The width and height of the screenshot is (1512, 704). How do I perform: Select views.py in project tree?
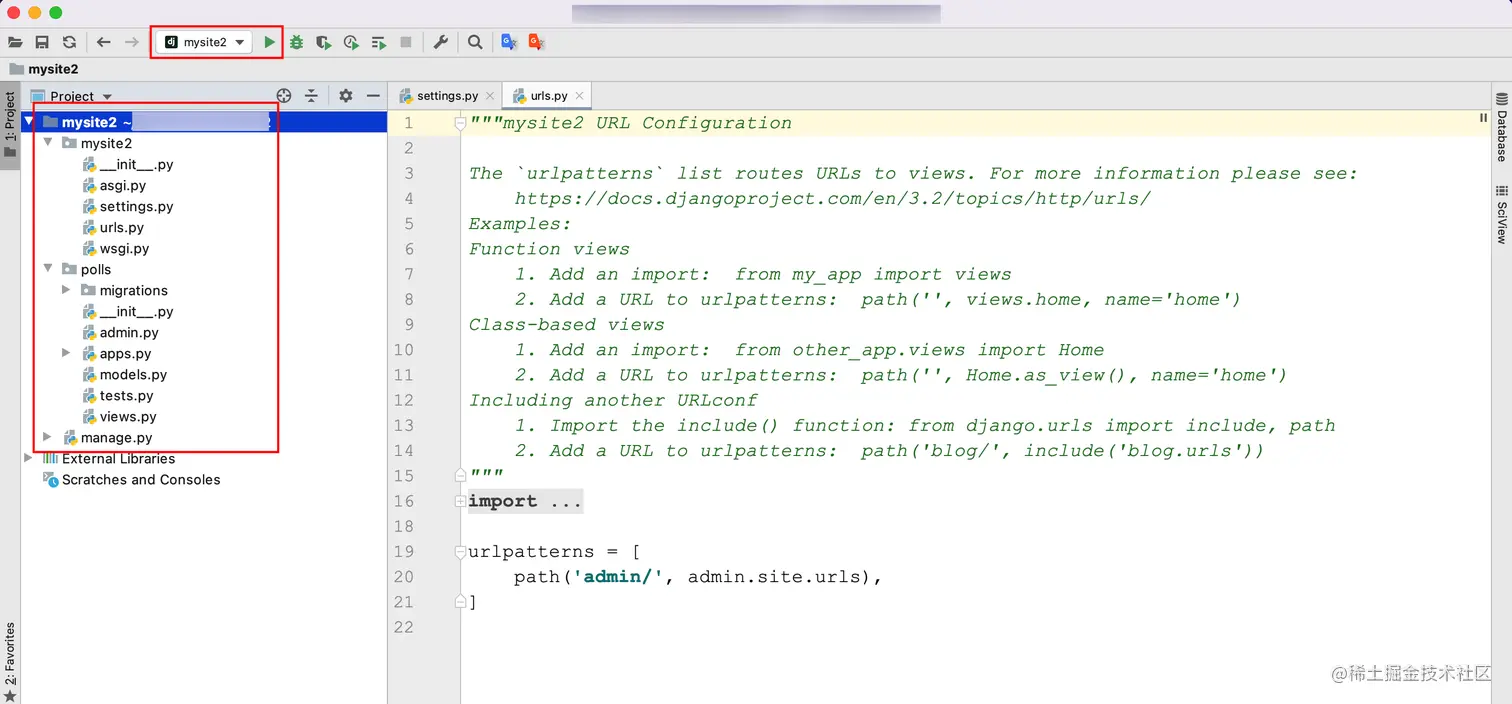(x=128, y=416)
